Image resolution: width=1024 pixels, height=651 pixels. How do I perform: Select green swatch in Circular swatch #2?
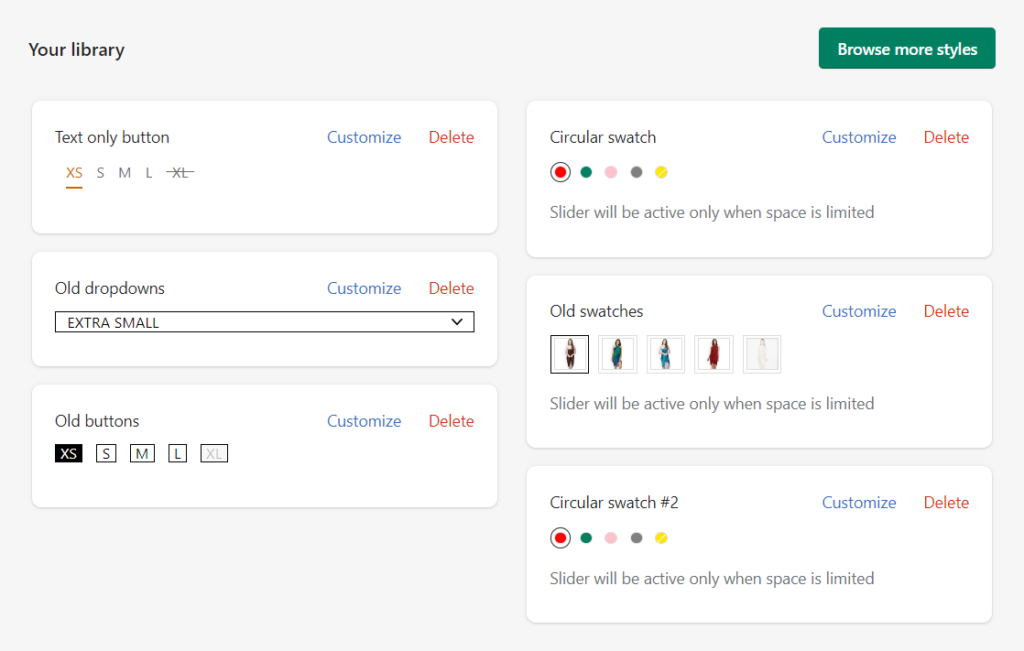click(x=586, y=538)
